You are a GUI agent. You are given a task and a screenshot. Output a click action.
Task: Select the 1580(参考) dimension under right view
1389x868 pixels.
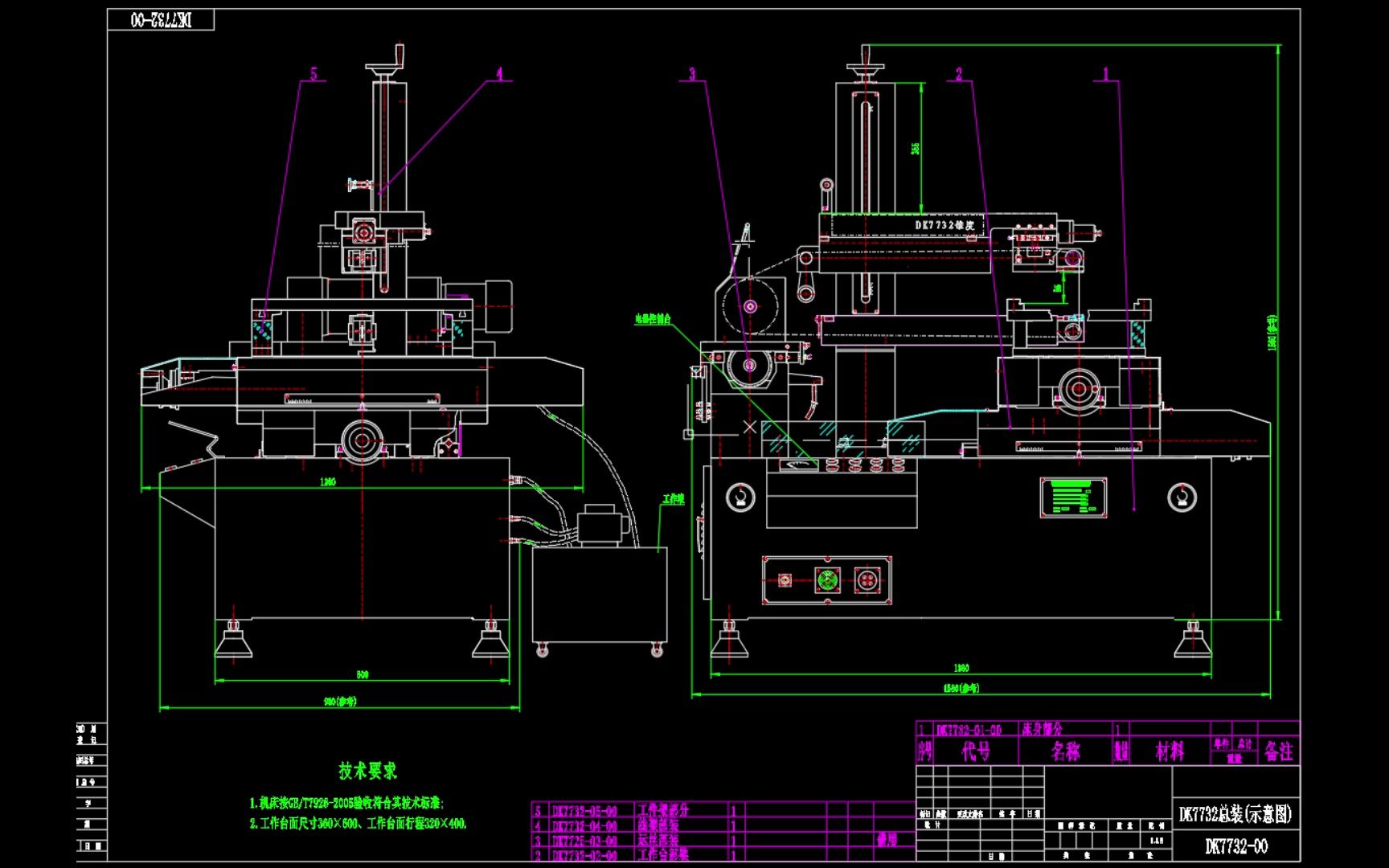point(962,688)
